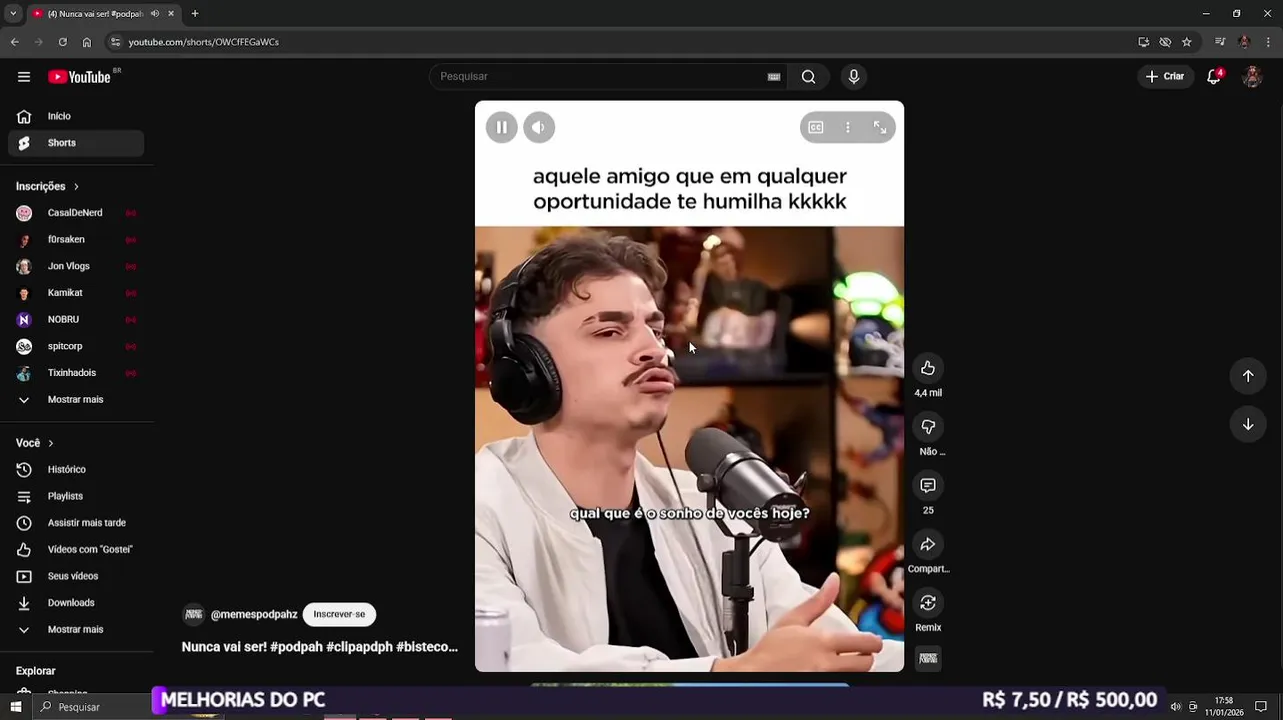Open Seus vídeos in the sidebar
The height and width of the screenshot is (720, 1283).
point(76,576)
